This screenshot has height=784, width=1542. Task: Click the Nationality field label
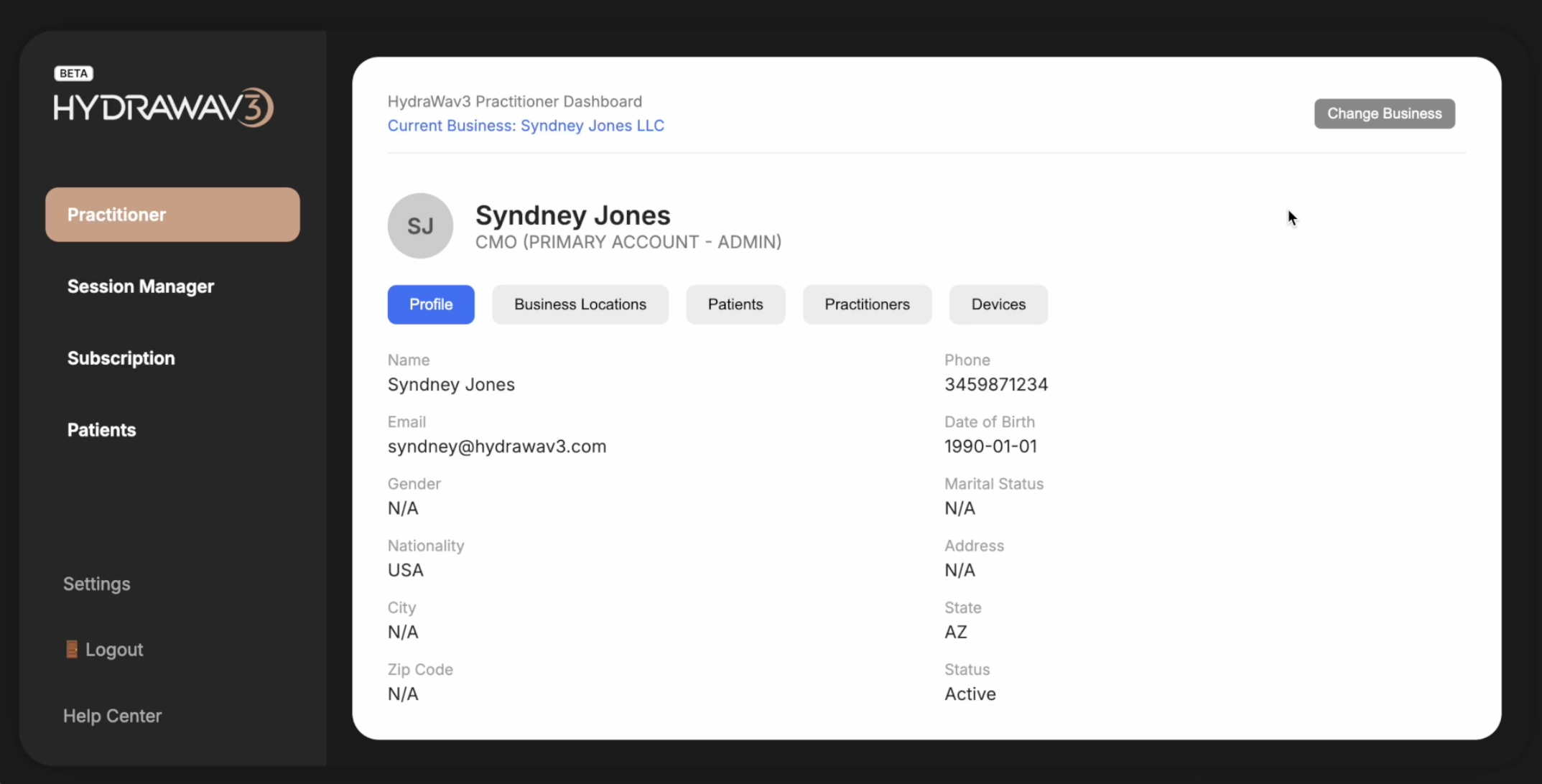click(426, 546)
